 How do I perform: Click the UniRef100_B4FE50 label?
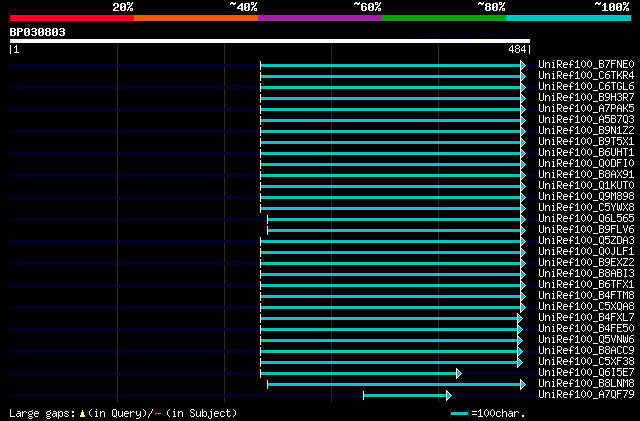coord(586,329)
